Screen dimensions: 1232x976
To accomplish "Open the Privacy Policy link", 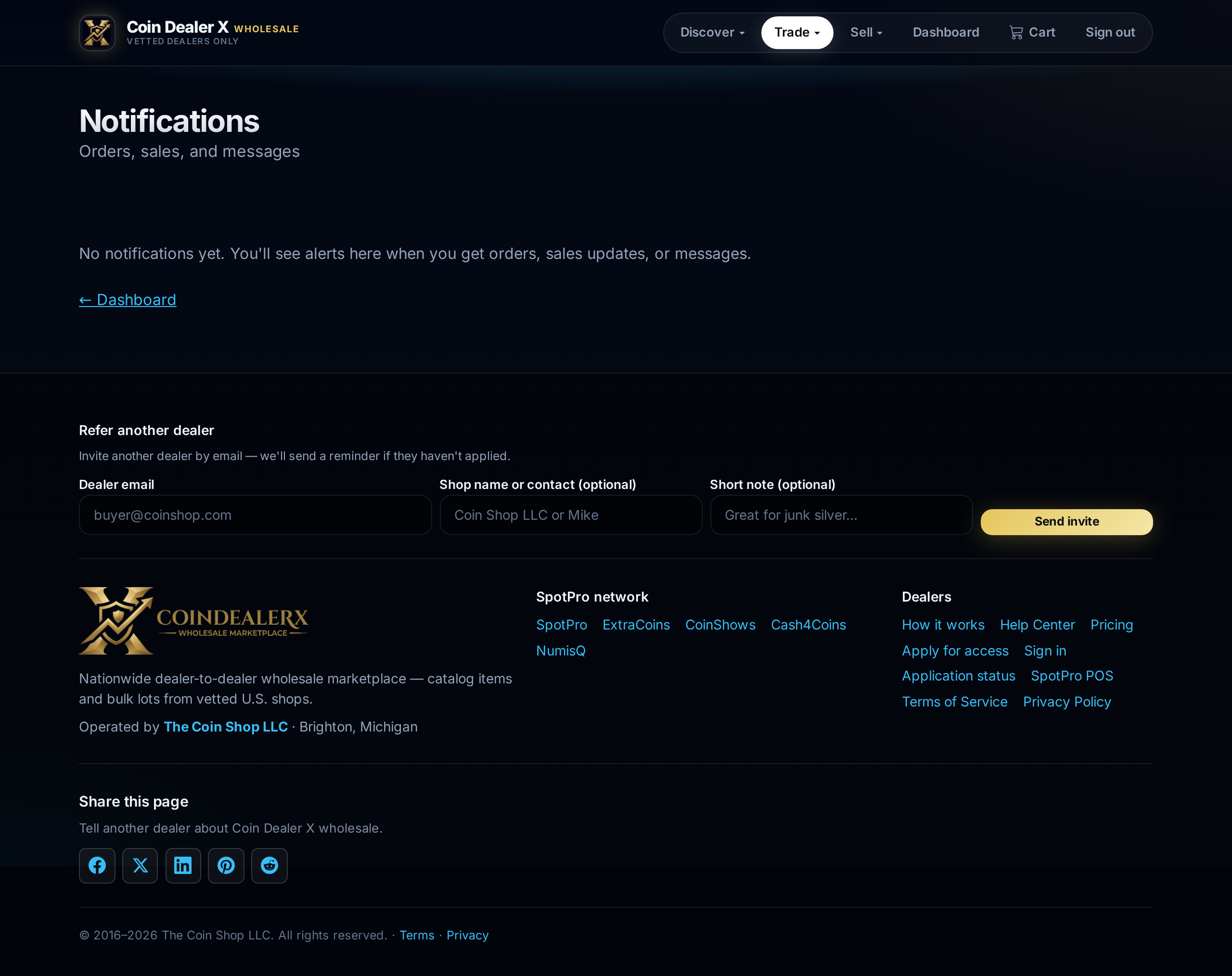I will tap(1067, 701).
